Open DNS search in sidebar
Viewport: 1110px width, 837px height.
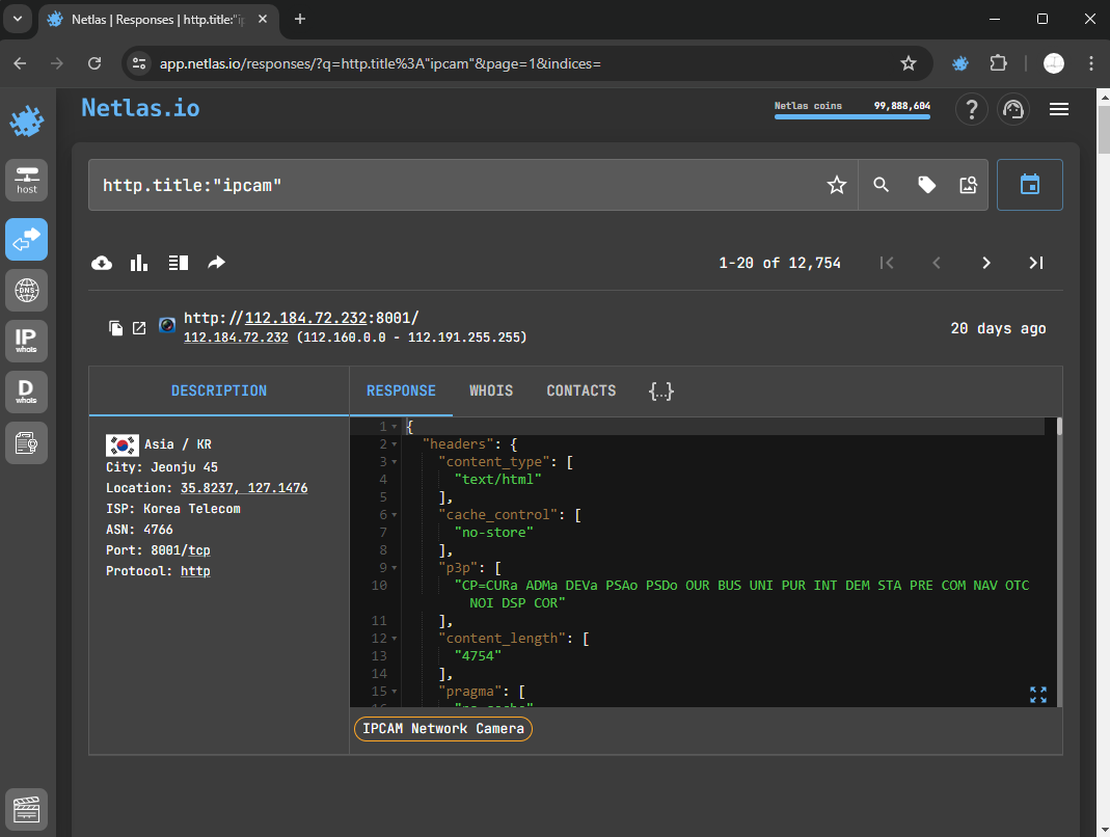pyautogui.click(x=26, y=291)
